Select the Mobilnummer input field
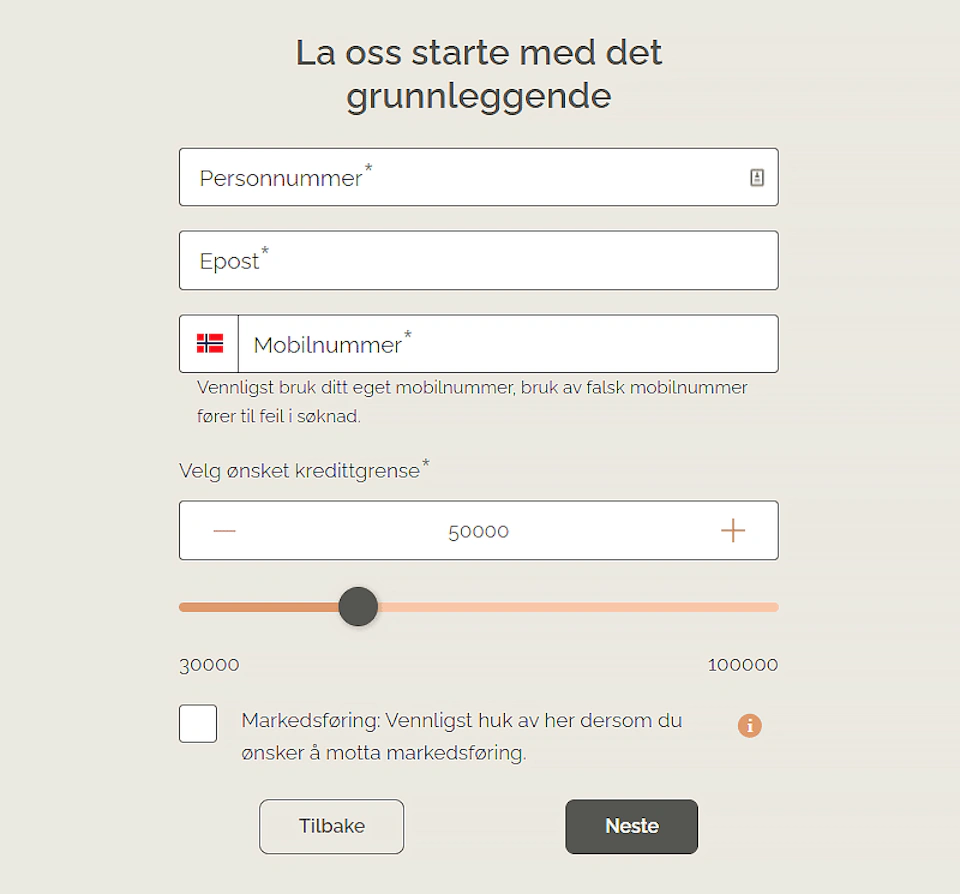Image resolution: width=960 pixels, height=894 pixels. (x=507, y=345)
